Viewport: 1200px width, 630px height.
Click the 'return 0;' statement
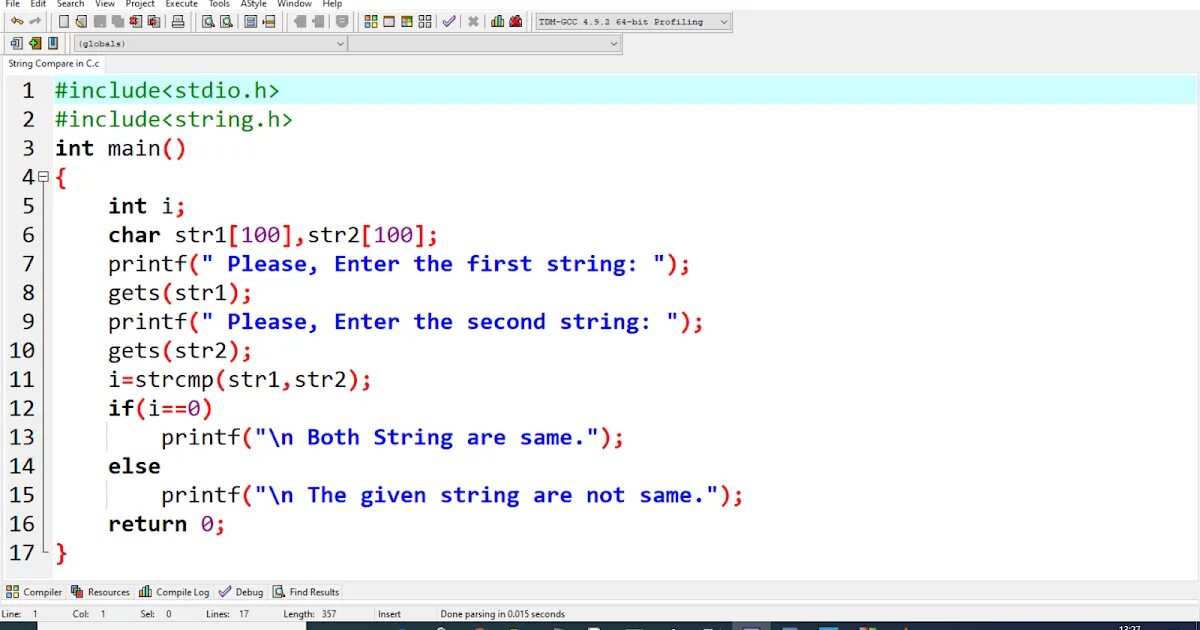168,524
